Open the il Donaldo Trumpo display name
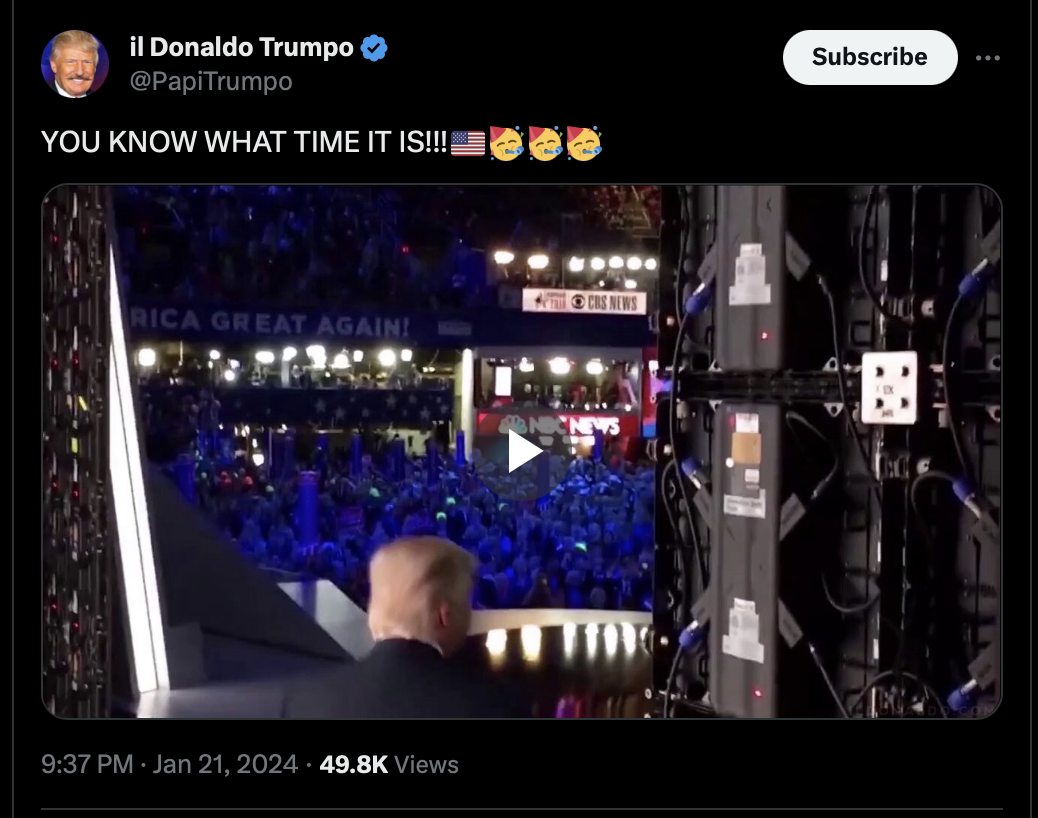 tap(242, 47)
